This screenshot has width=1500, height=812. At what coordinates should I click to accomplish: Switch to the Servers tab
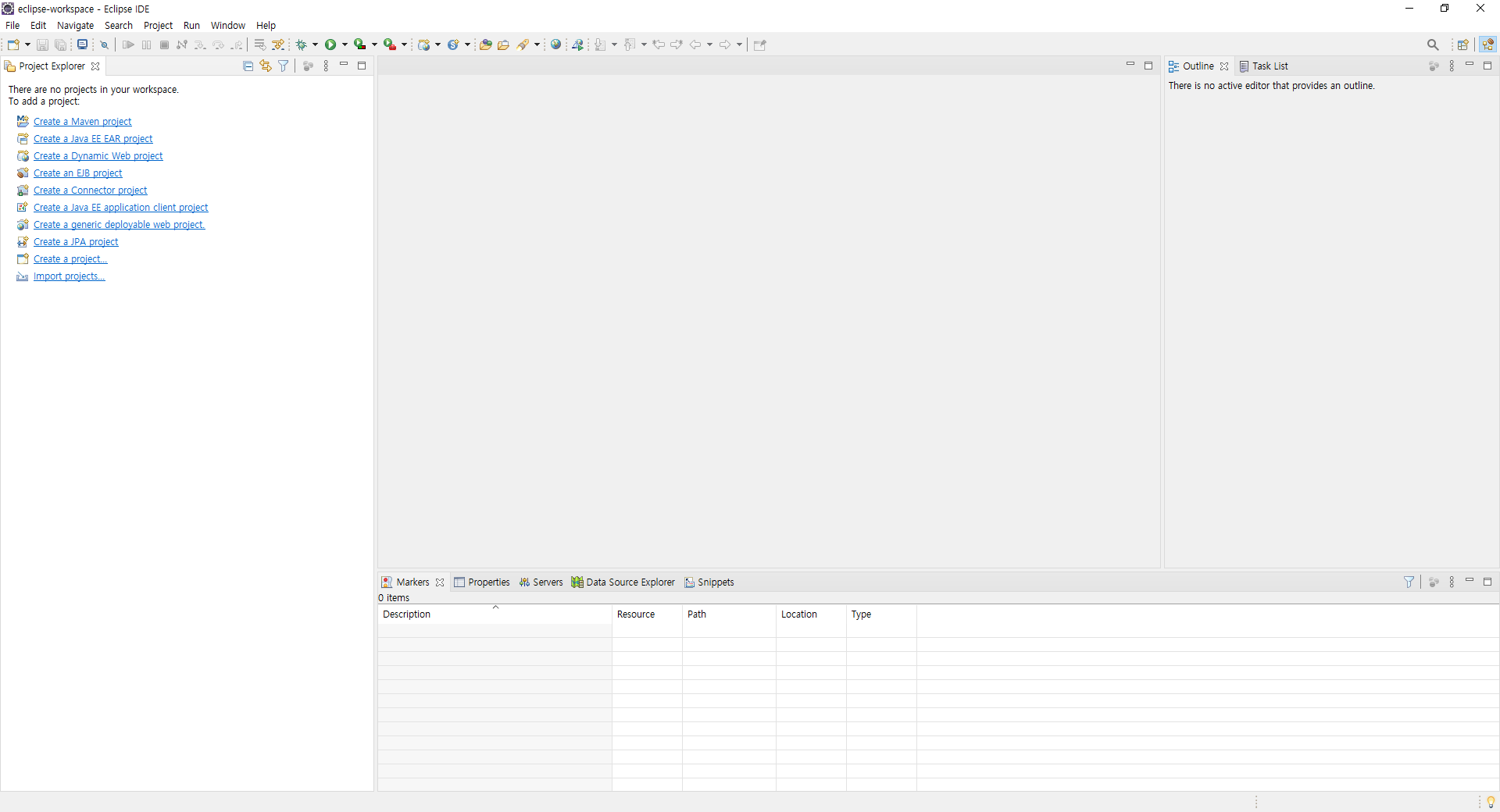(x=541, y=582)
